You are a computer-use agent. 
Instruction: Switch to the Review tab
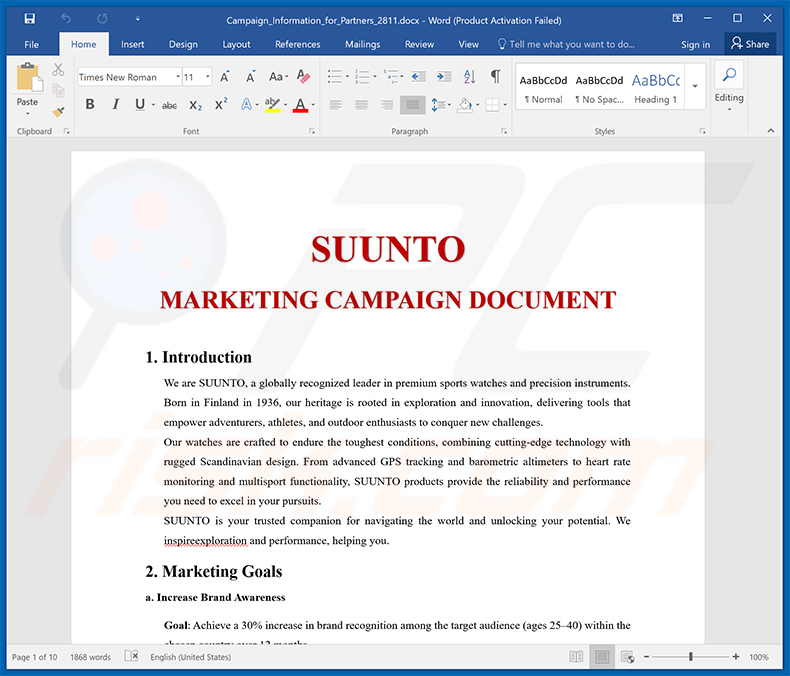(x=419, y=44)
